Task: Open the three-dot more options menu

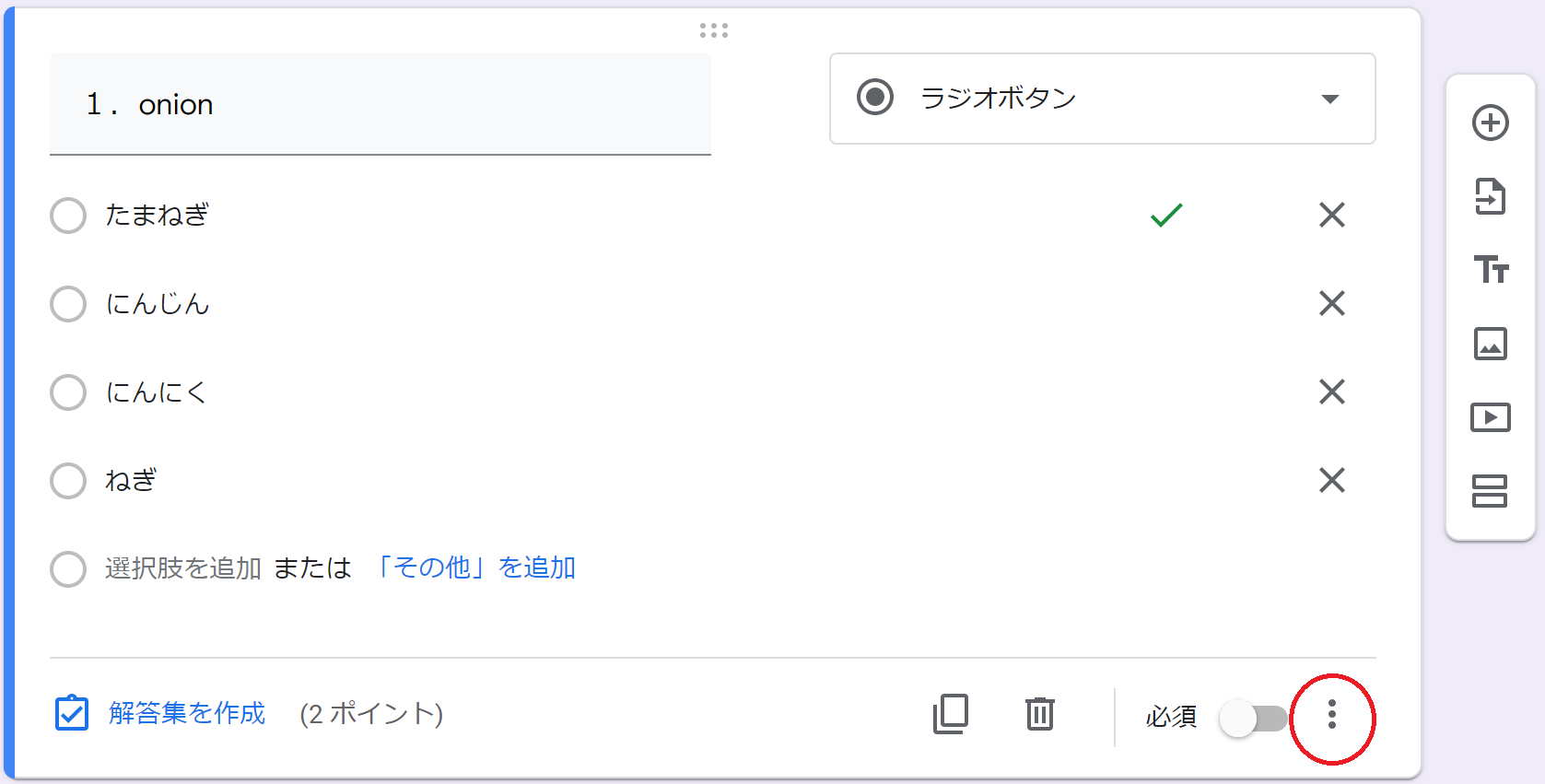Action: click(x=1331, y=714)
